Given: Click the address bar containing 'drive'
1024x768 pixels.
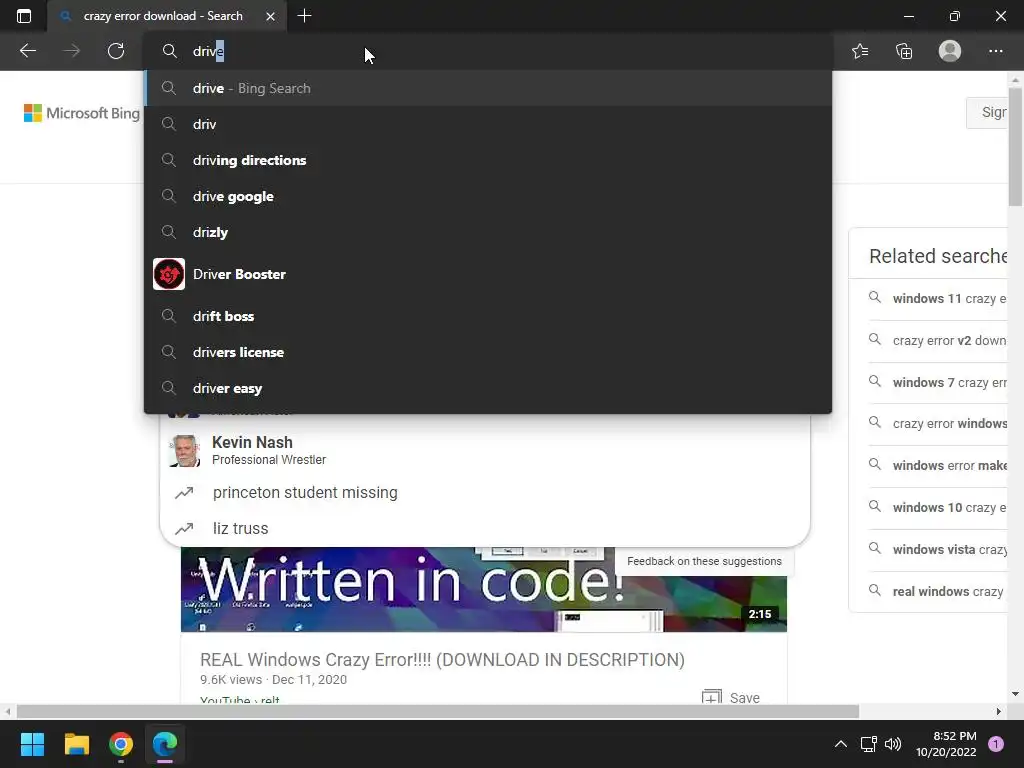Looking at the screenshot, I should pyautogui.click(x=488, y=51).
